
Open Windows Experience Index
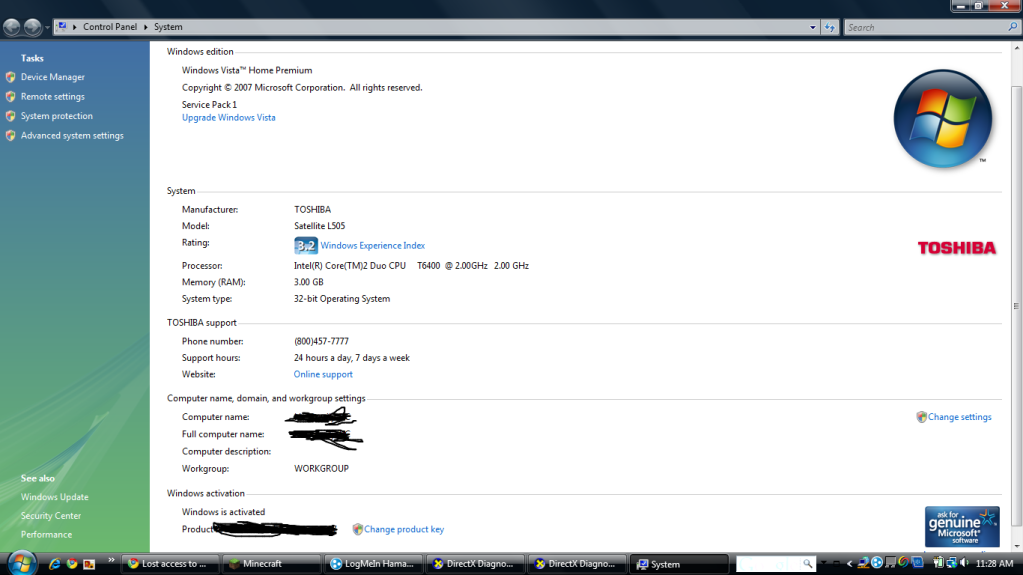coord(373,245)
